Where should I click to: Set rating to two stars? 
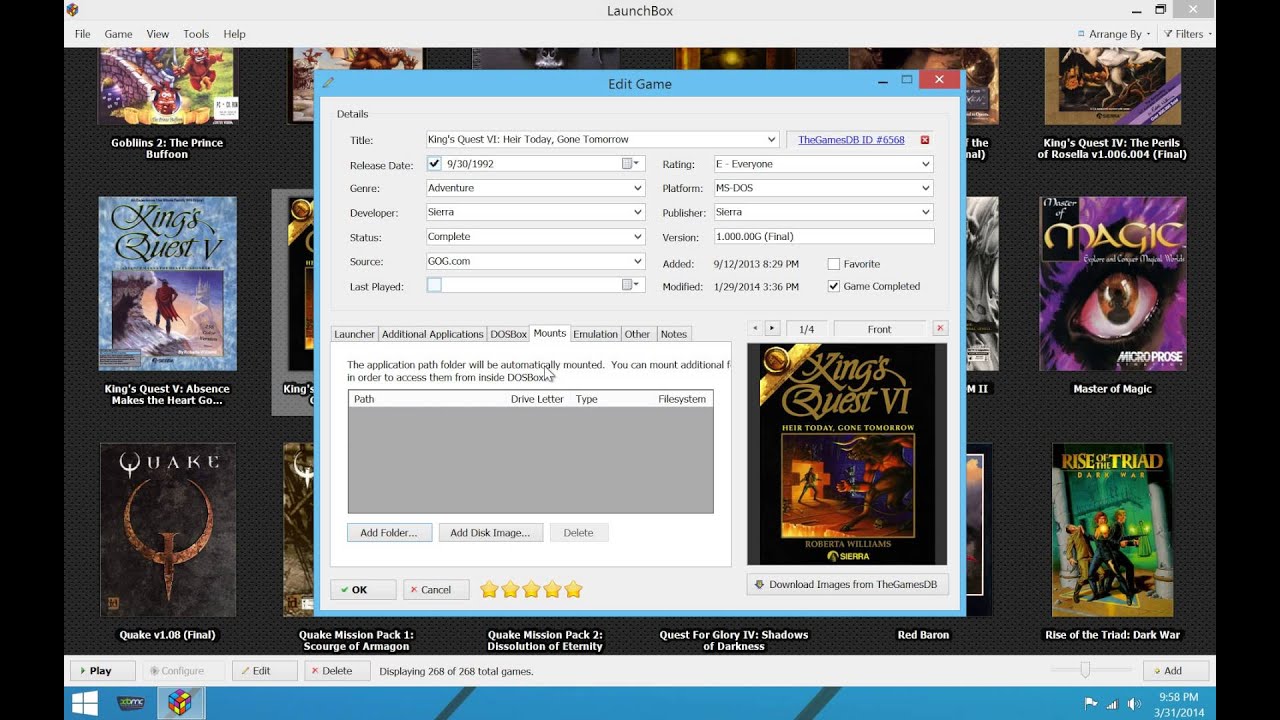click(x=510, y=590)
